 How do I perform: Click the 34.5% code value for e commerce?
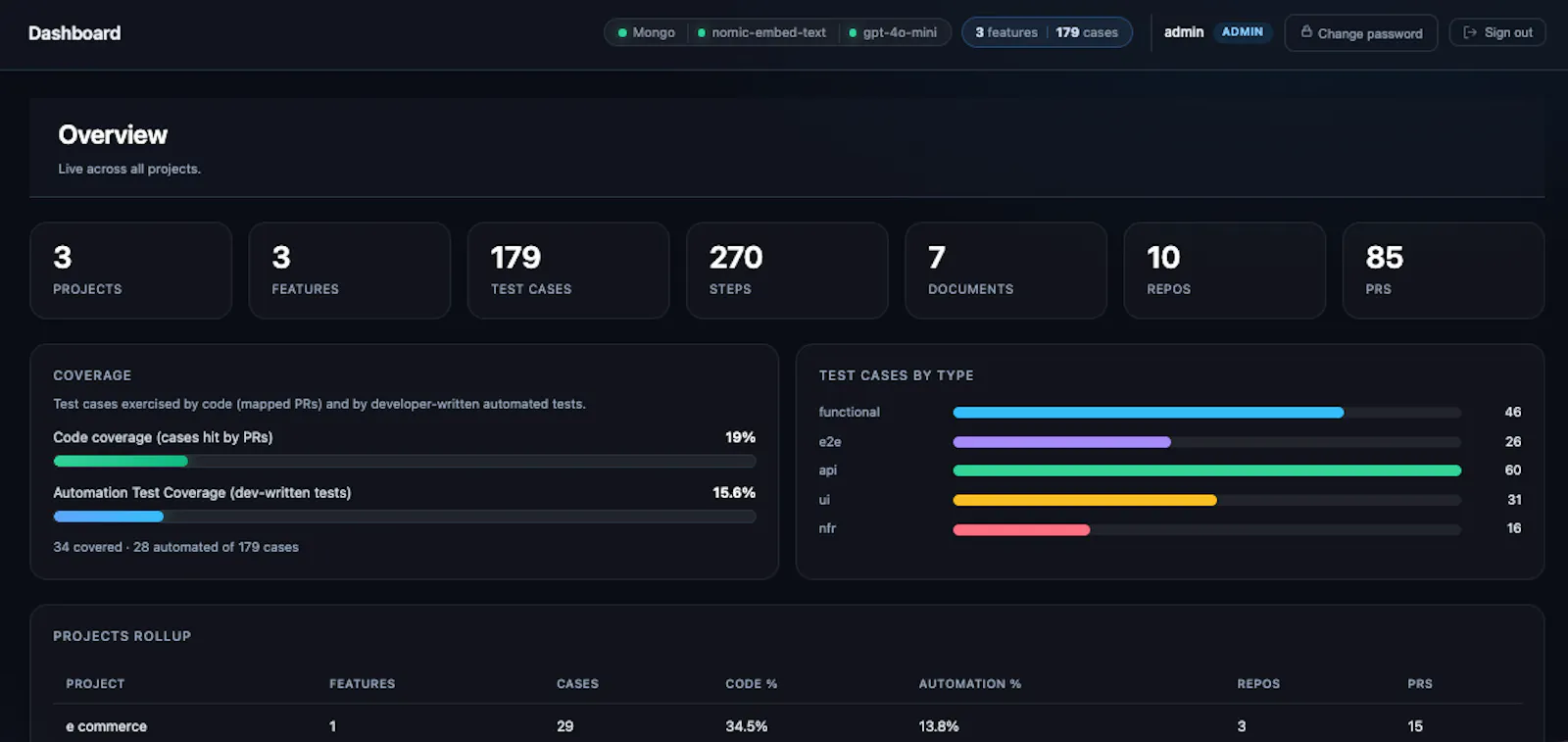[747, 726]
